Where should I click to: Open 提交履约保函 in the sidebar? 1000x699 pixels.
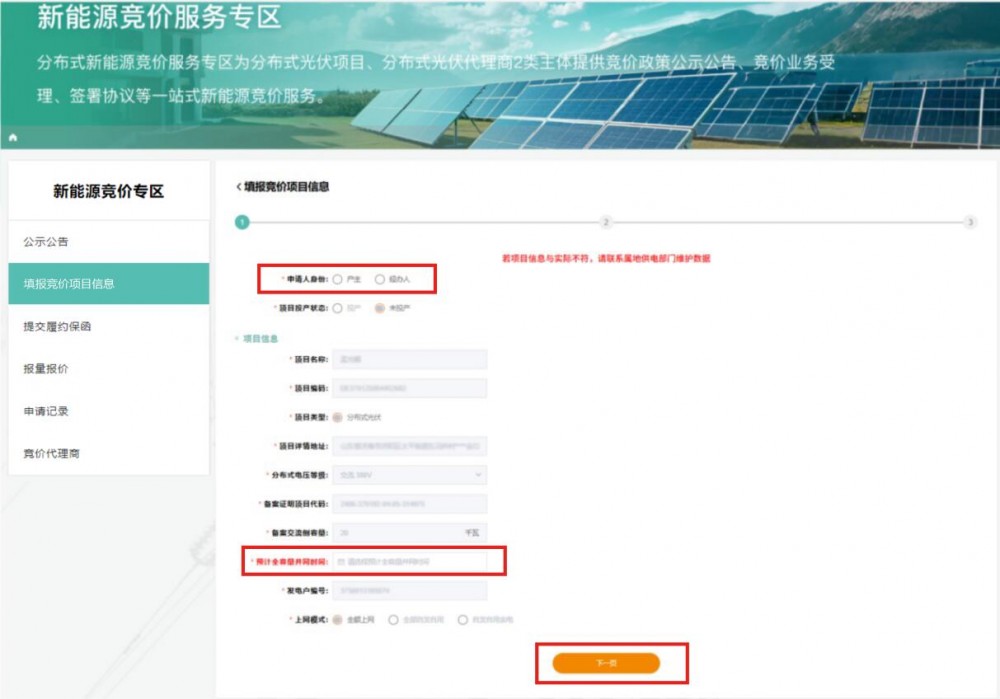(x=108, y=326)
